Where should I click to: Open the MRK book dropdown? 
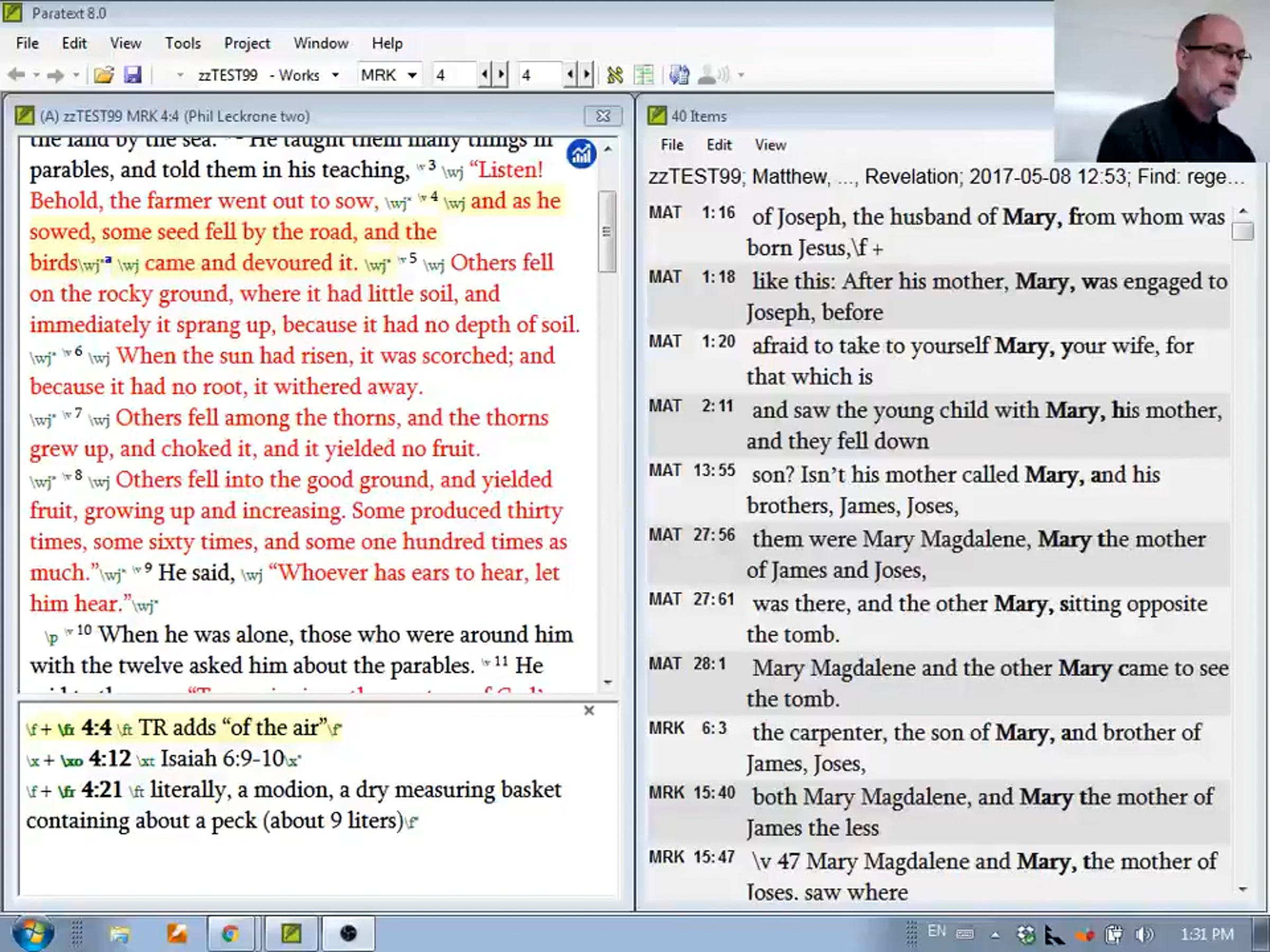[412, 75]
